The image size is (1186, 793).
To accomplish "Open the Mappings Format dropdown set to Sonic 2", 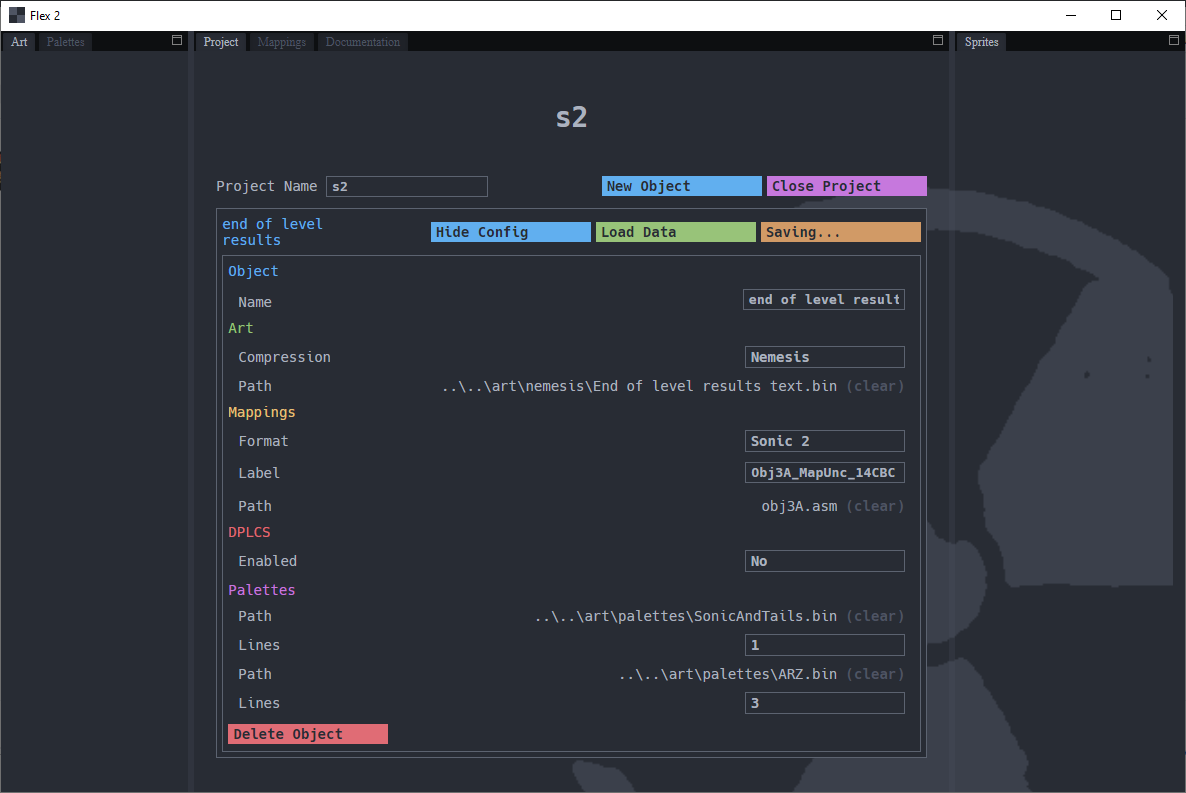I will pos(824,441).
